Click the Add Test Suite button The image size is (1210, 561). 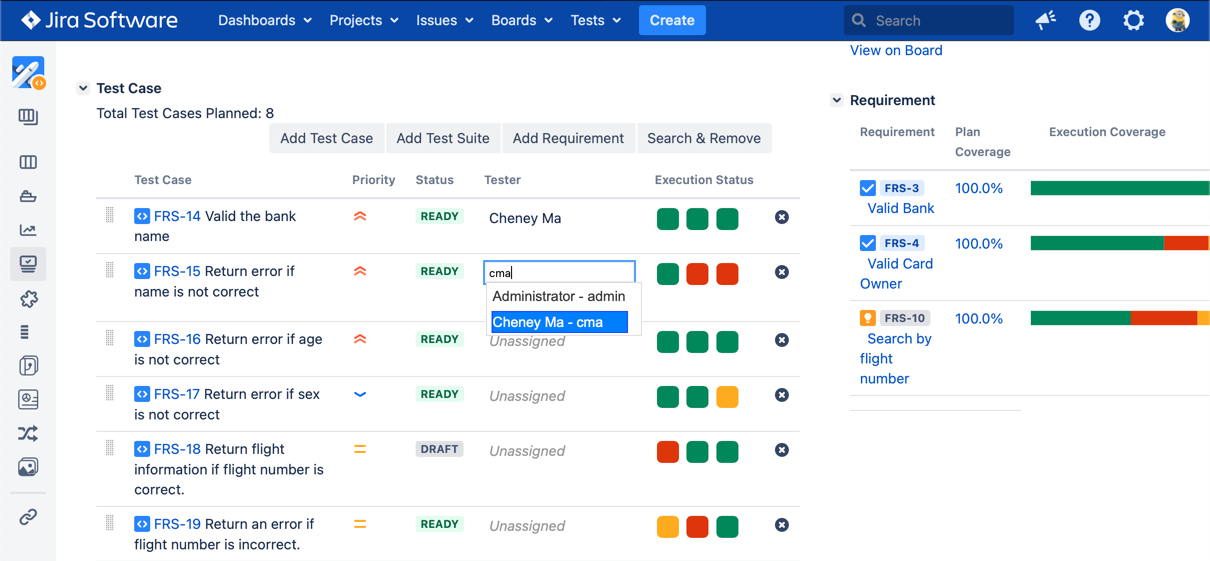pyautogui.click(x=443, y=138)
